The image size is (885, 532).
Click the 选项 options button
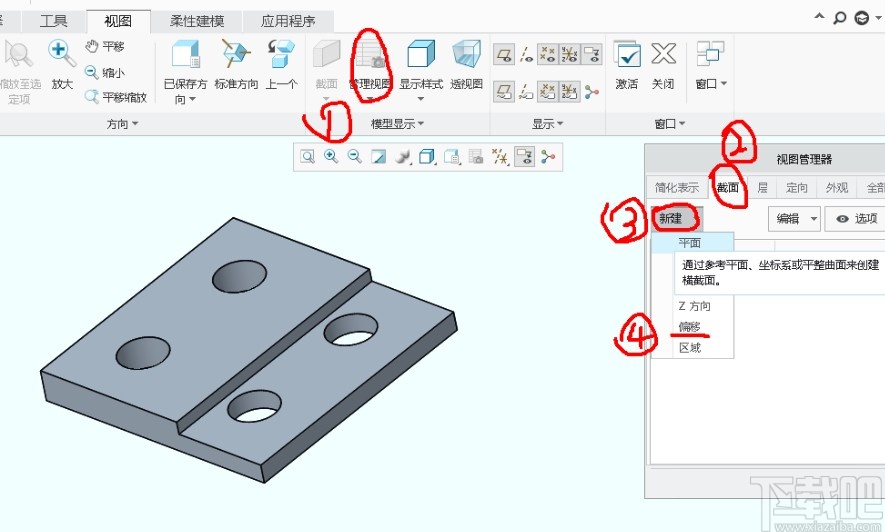click(x=857, y=218)
